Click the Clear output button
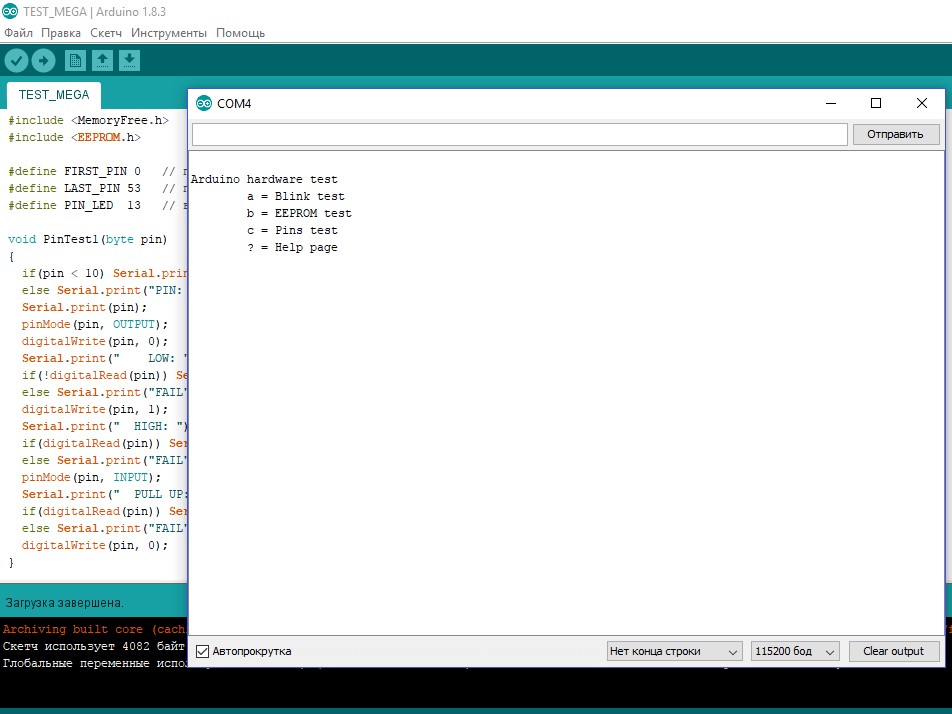The width and height of the screenshot is (952, 714). (x=893, y=651)
